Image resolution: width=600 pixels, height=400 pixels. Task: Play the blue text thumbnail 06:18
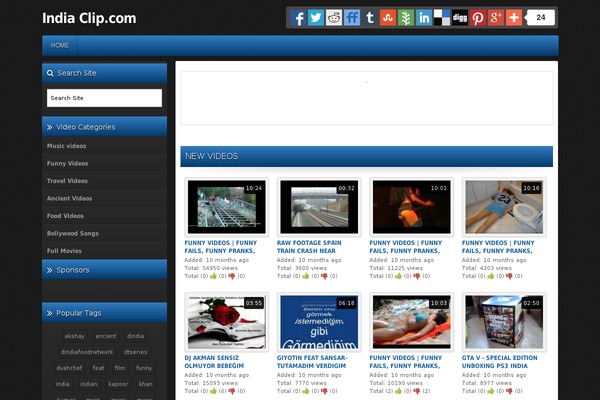click(319, 322)
